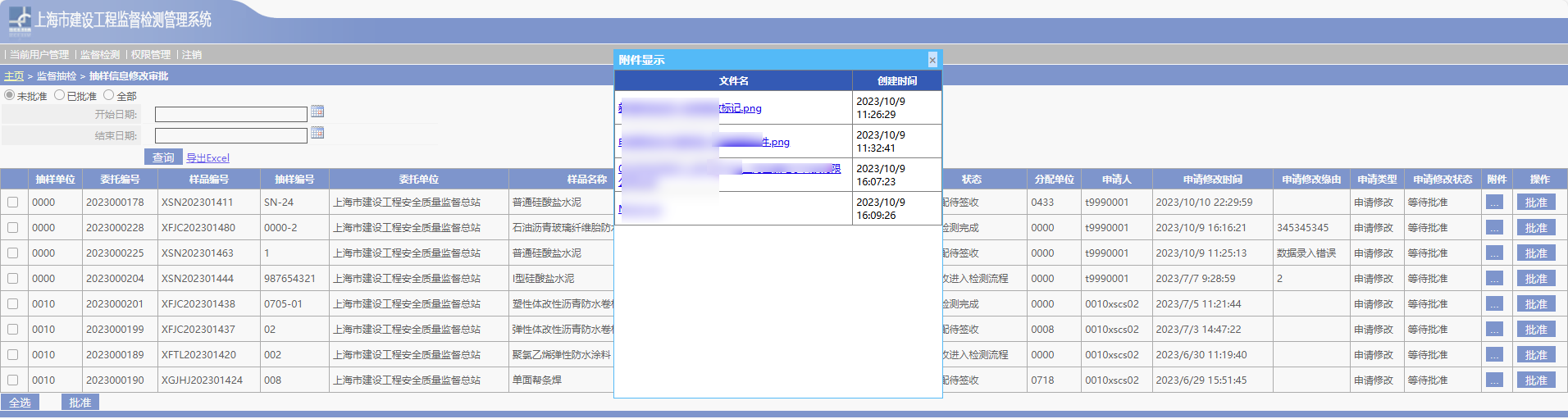This screenshot has height=419, width=1568.
Task: Open attachment icon for sample 2023000204
Action: click(1494, 279)
